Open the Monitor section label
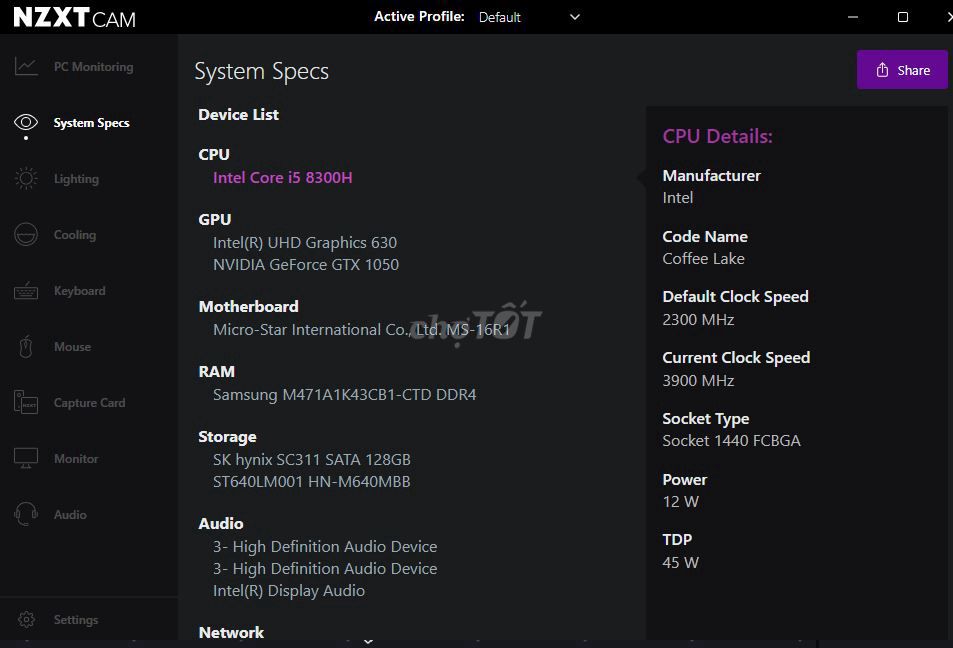 pos(76,458)
